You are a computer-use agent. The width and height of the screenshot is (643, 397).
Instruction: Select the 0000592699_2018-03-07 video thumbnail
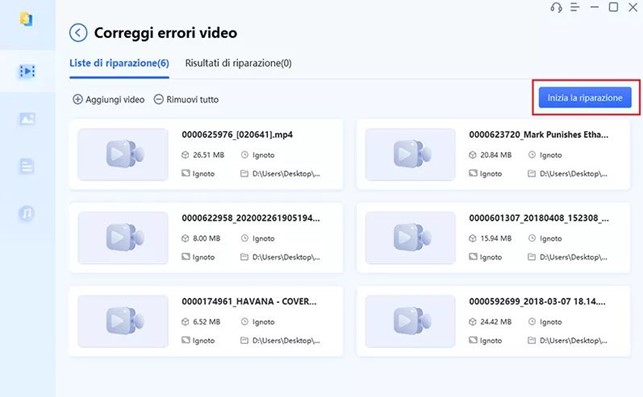point(410,321)
